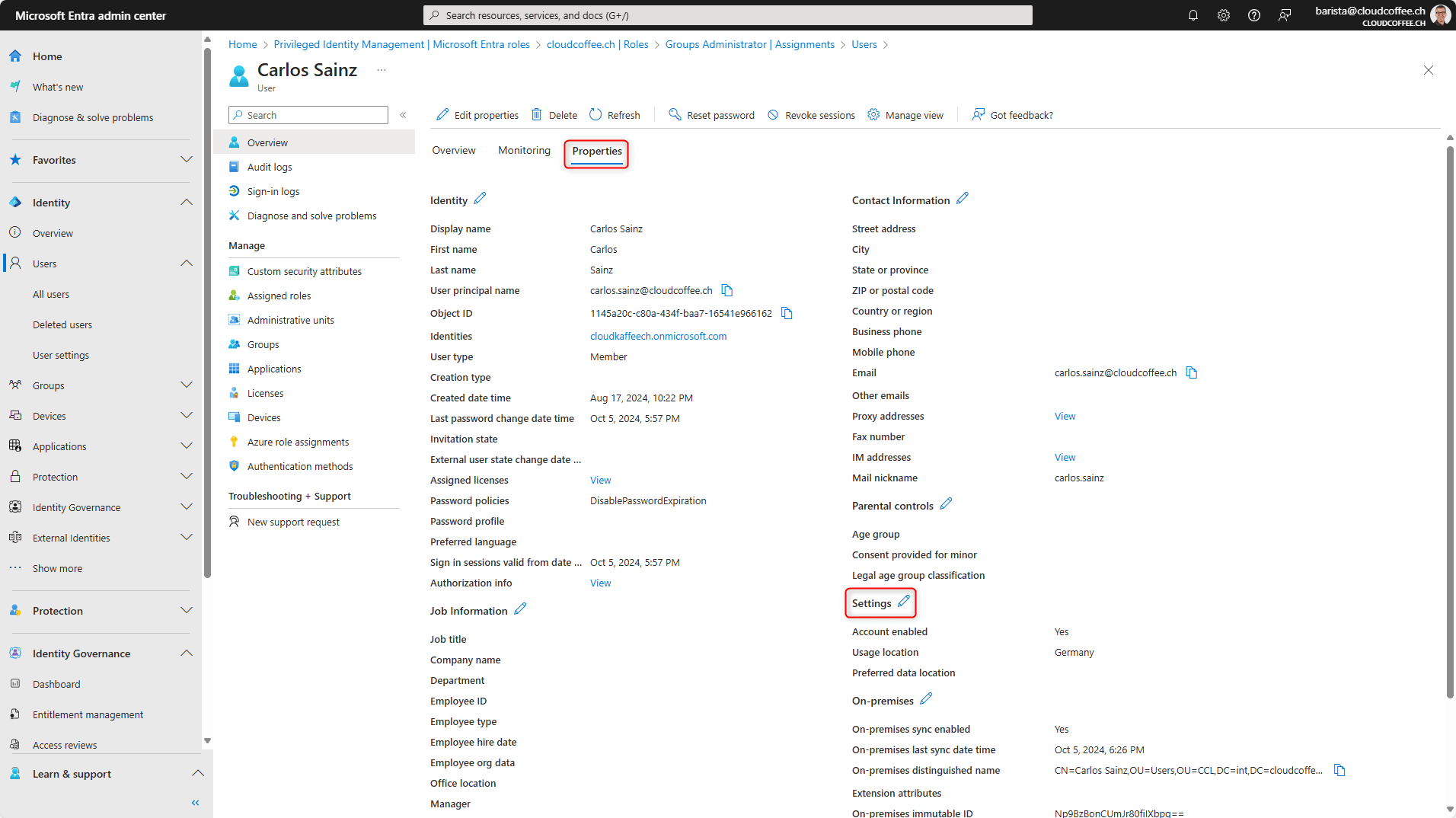Screen dimensions: 1456x818
Task: Open the cloudkaffeech.onmicrosoft.com identities link
Action: (657, 336)
